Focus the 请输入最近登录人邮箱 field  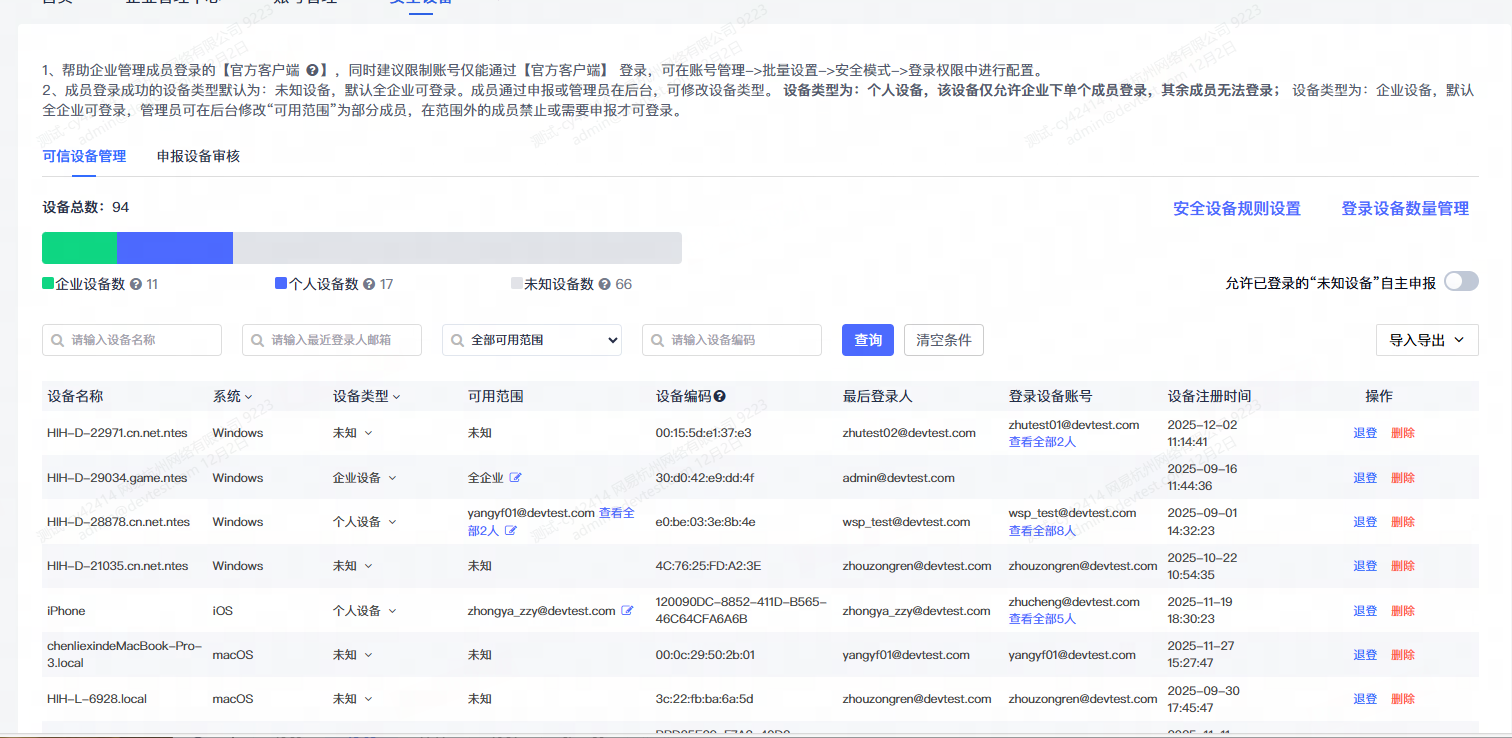click(x=332, y=340)
